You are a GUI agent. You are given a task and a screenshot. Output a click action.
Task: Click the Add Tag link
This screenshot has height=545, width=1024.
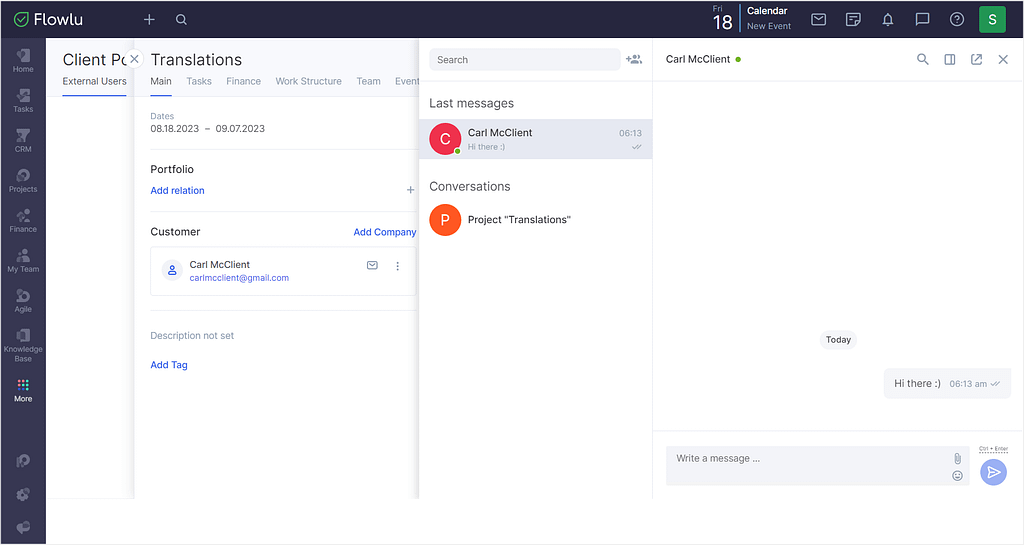[168, 365]
